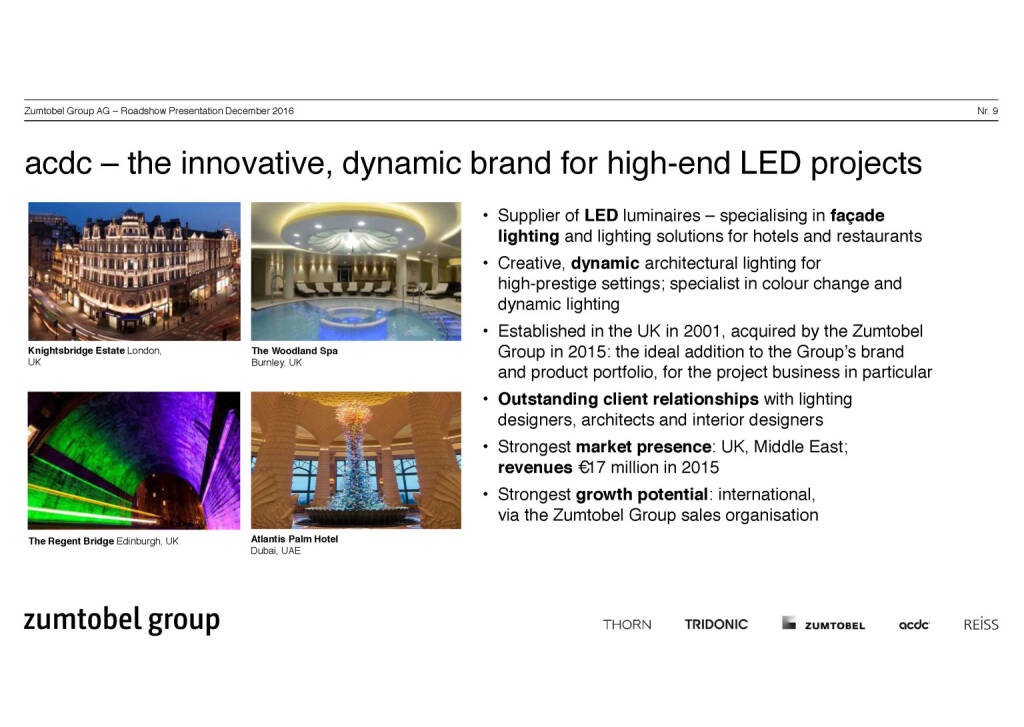Click the zumtobel group logo
The width and height of the screenshot is (1024, 727).
click(x=121, y=621)
